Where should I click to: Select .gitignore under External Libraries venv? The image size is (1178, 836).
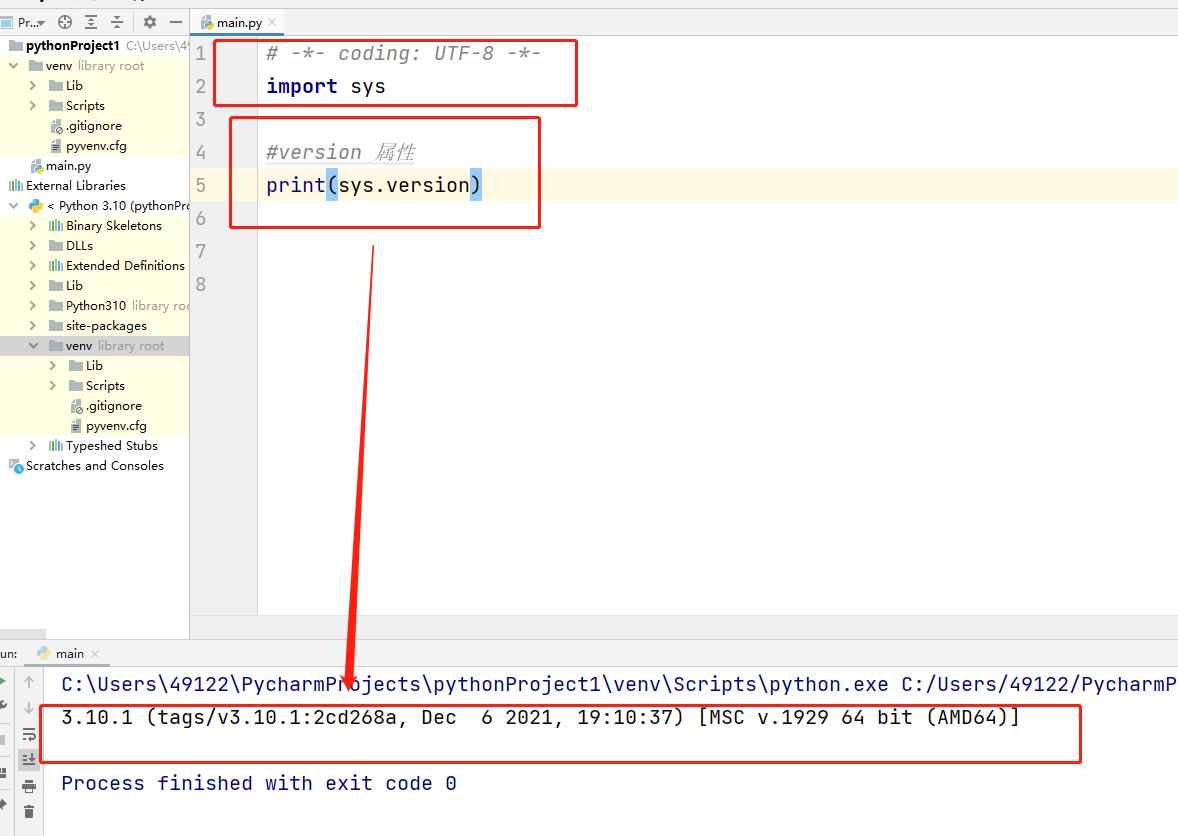coord(113,406)
